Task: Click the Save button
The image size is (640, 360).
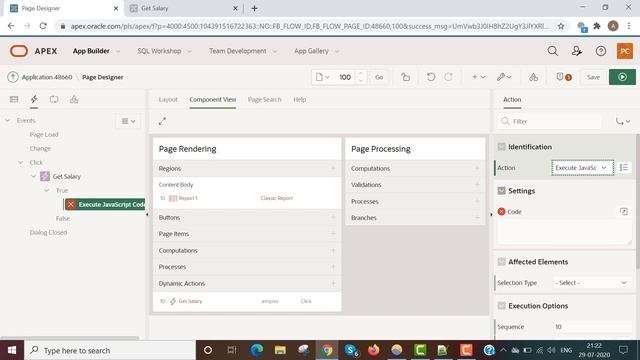Action: click(593, 77)
